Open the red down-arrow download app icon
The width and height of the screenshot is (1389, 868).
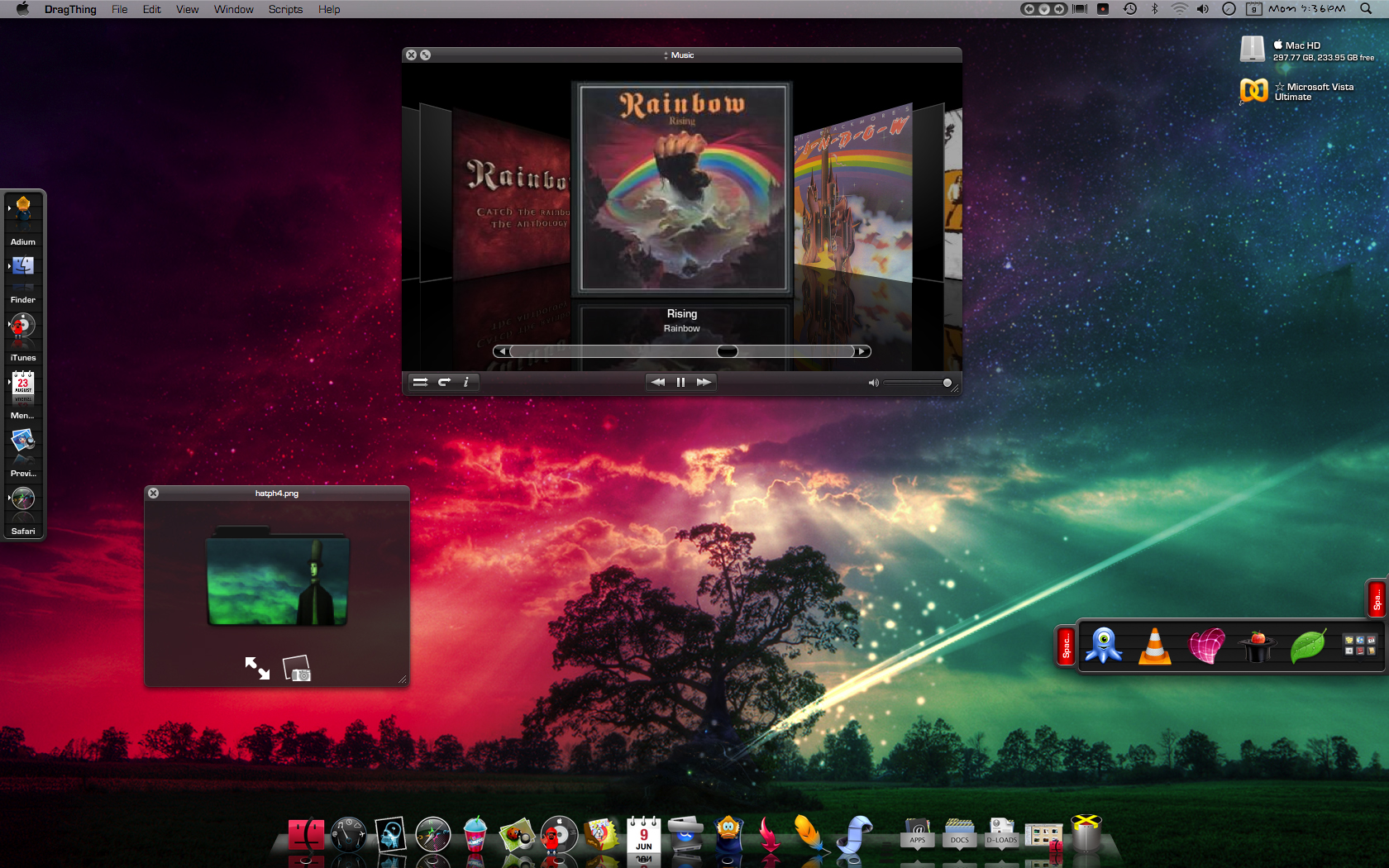pos(770,835)
